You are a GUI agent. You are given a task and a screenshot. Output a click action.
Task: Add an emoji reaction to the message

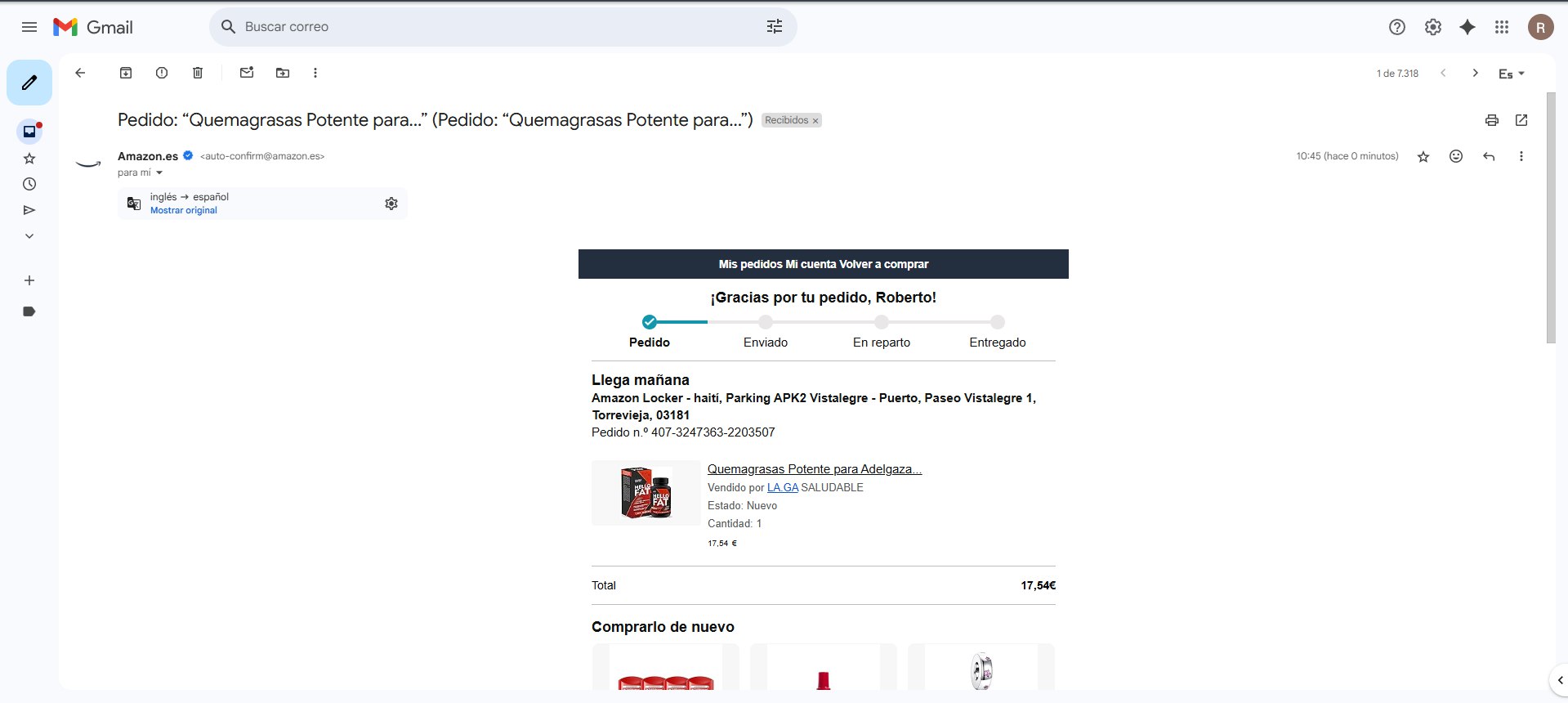[x=1456, y=156]
